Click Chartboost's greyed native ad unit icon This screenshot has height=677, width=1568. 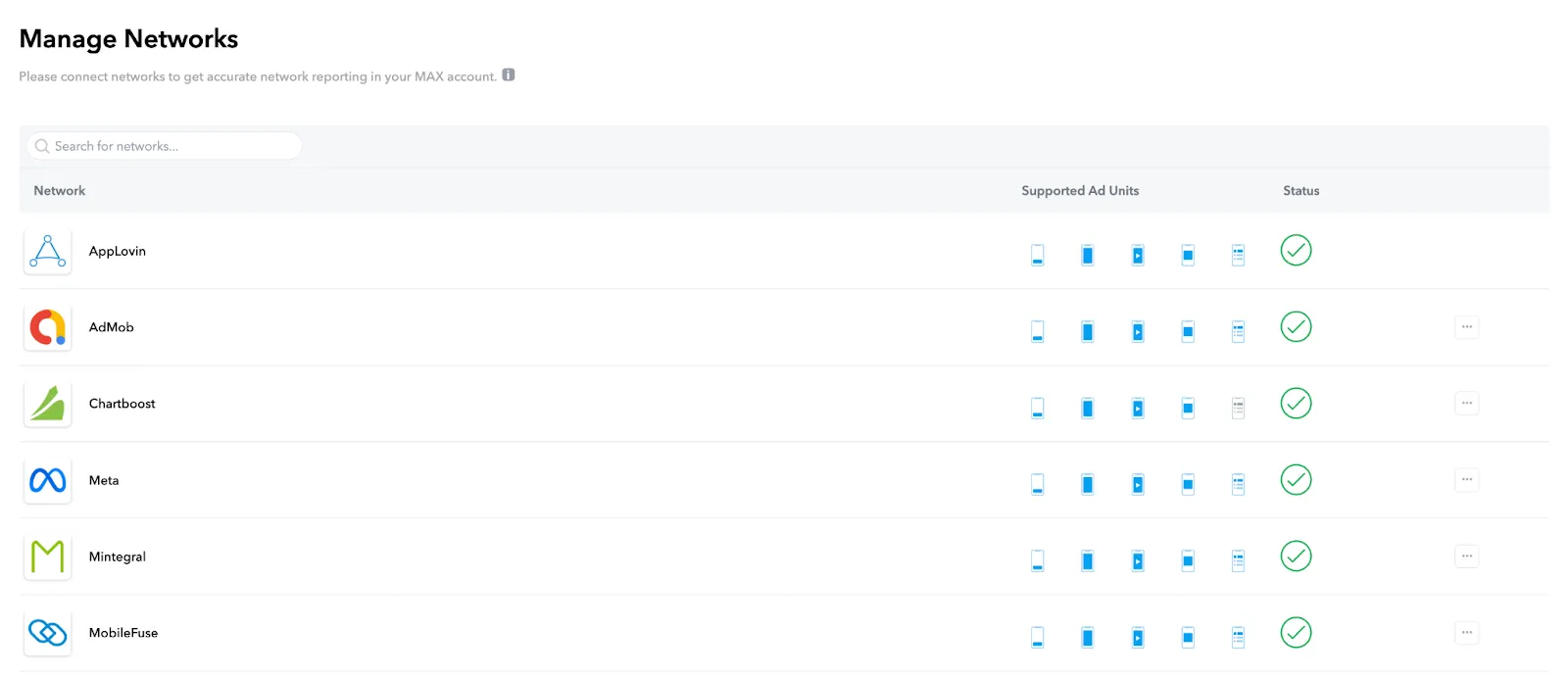[1238, 408]
